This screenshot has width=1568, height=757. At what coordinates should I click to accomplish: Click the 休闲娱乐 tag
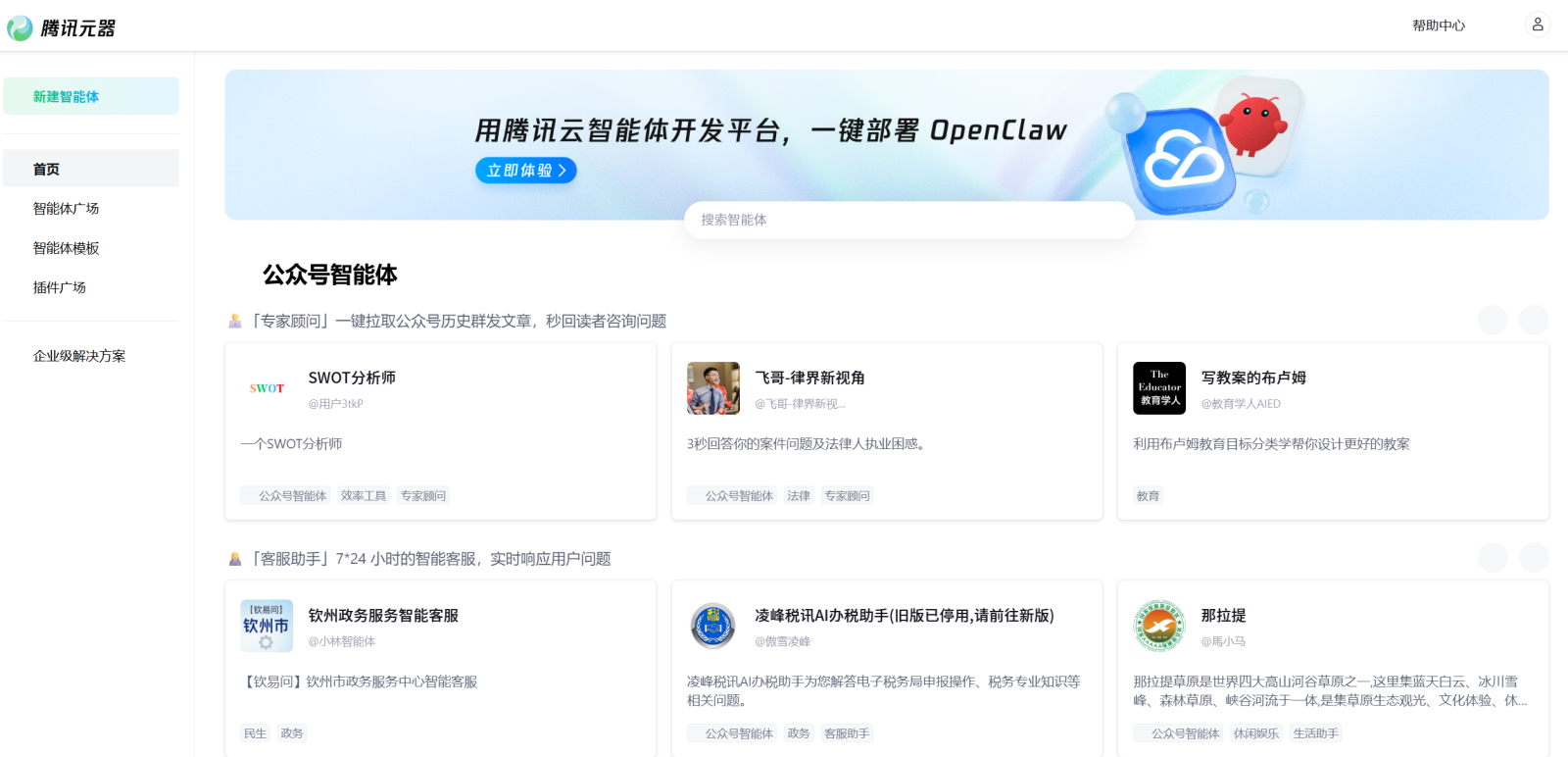click(x=1256, y=733)
